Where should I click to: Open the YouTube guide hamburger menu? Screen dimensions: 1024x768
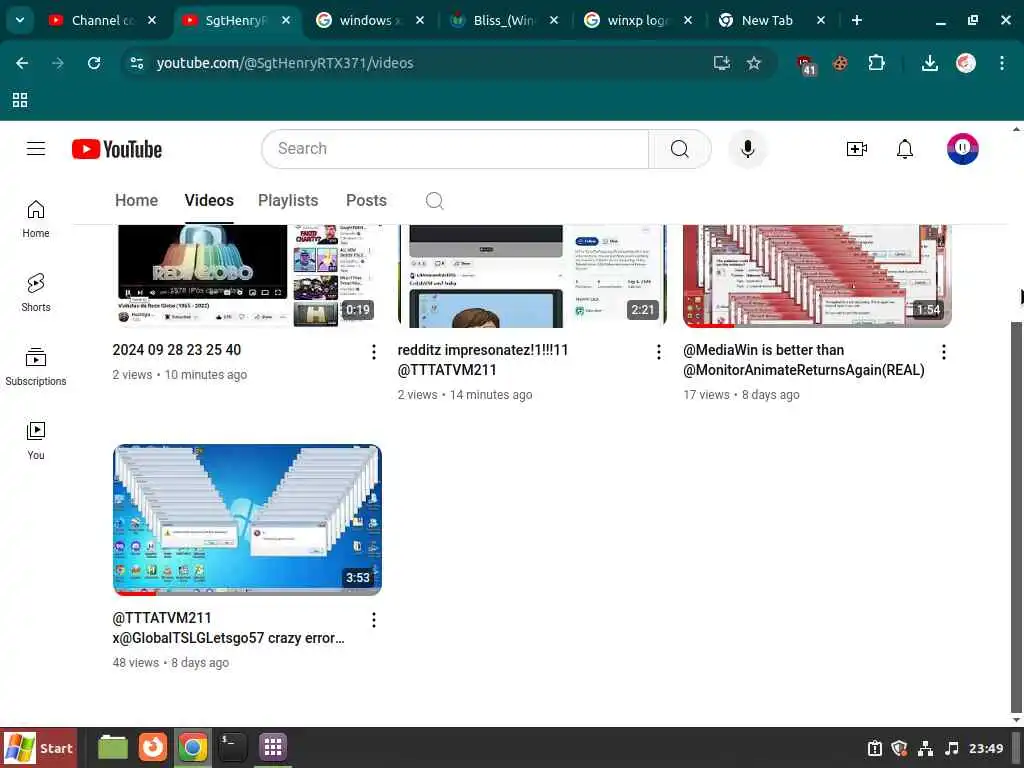36,149
